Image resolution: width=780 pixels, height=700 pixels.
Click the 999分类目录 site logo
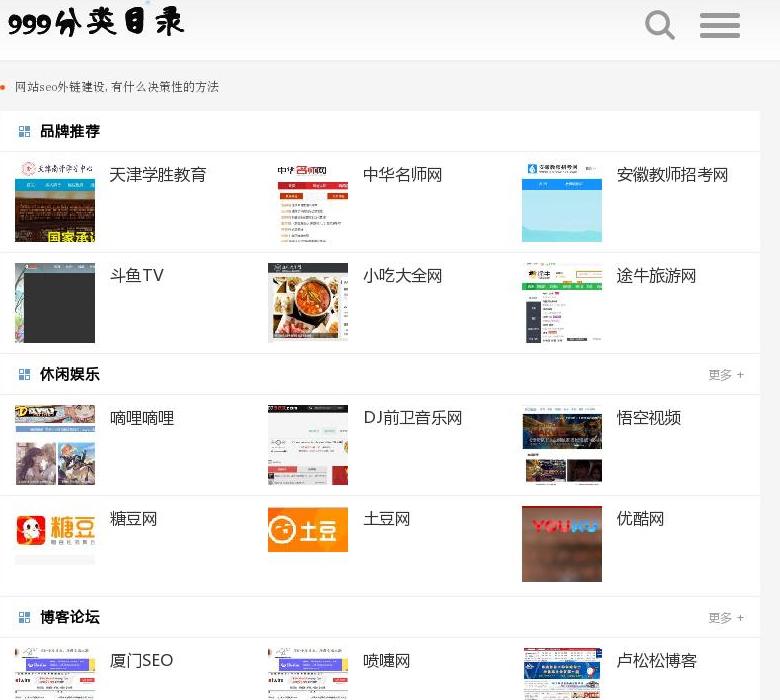click(x=96, y=23)
